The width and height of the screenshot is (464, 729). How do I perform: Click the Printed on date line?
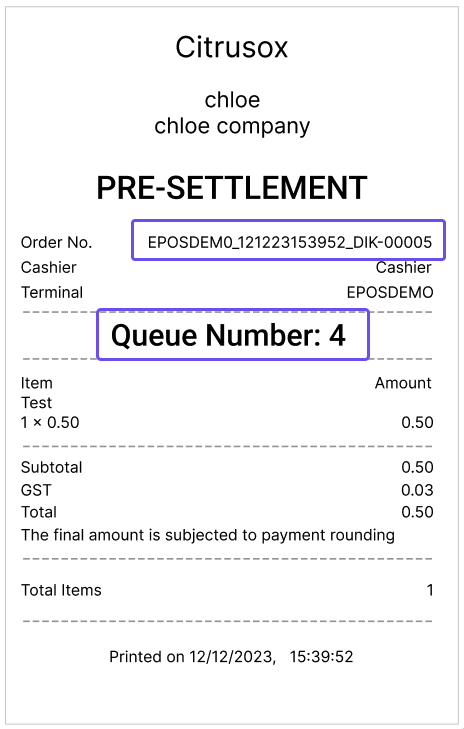[231, 656]
